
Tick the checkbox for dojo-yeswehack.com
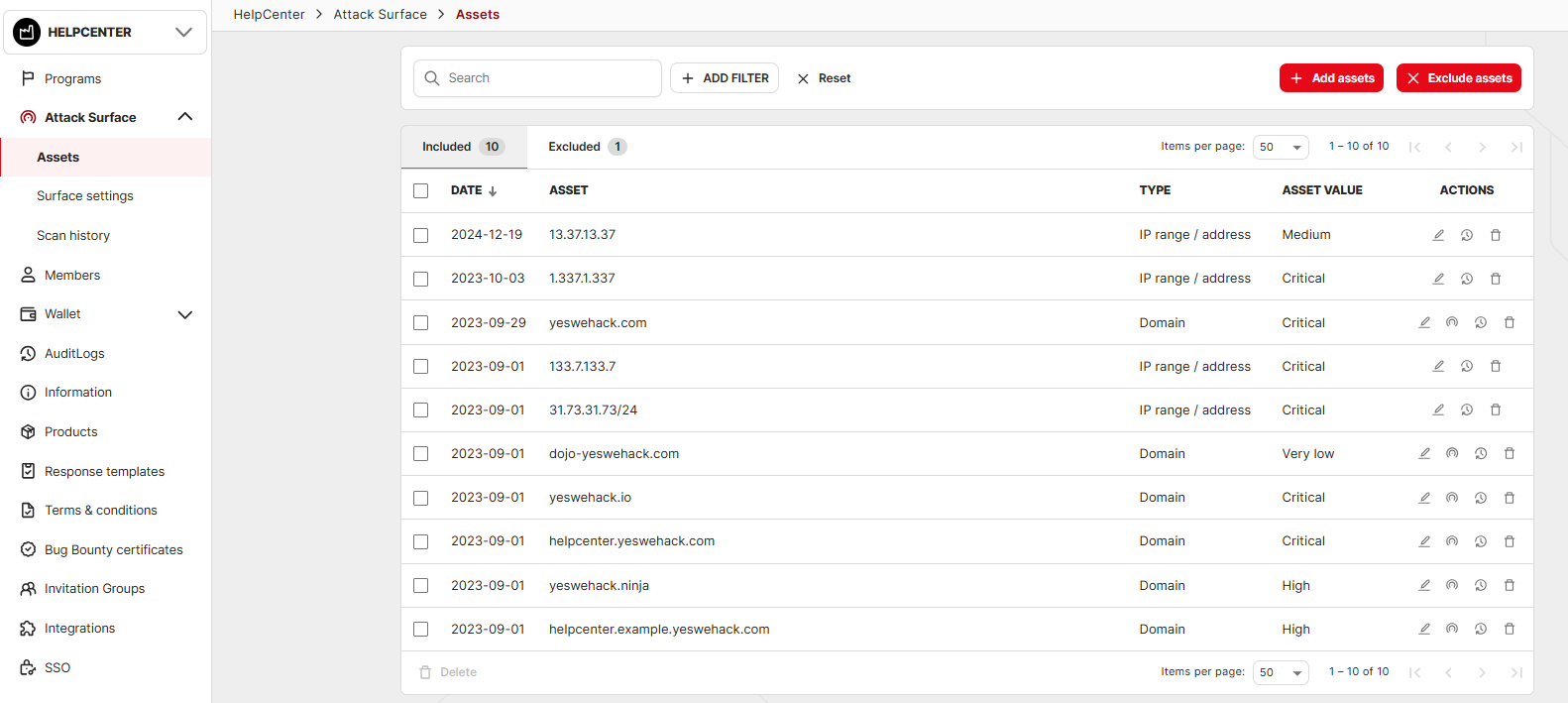point(421,453)
